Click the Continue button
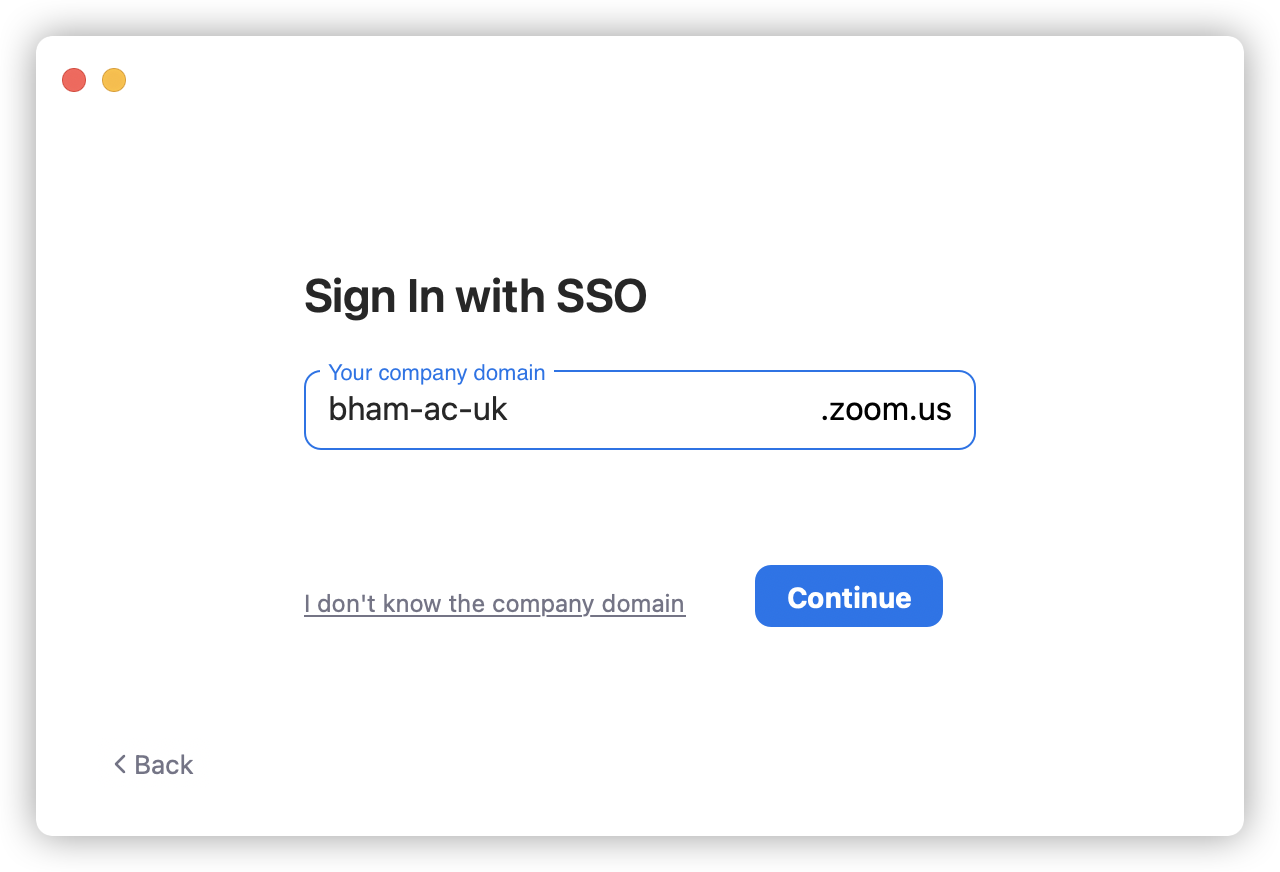Viewport: 1280px width, 872px height. point(848,597)
